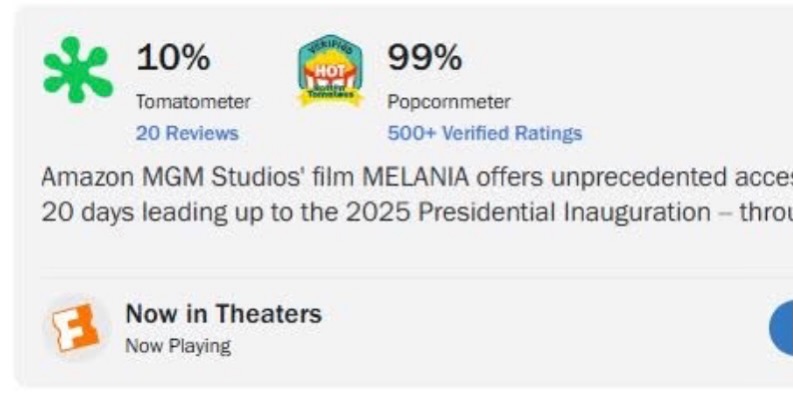Screen dimensions: 793x415
Task: Click the green rotten splat icon
Action: pos(77,70)
